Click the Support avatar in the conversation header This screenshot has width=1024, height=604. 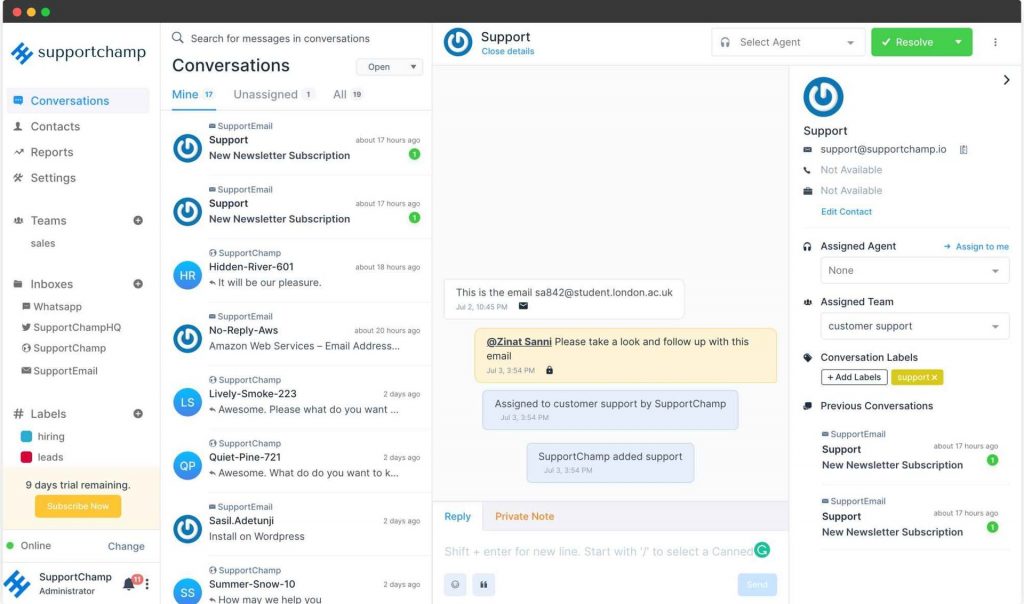tap(458, 42)
